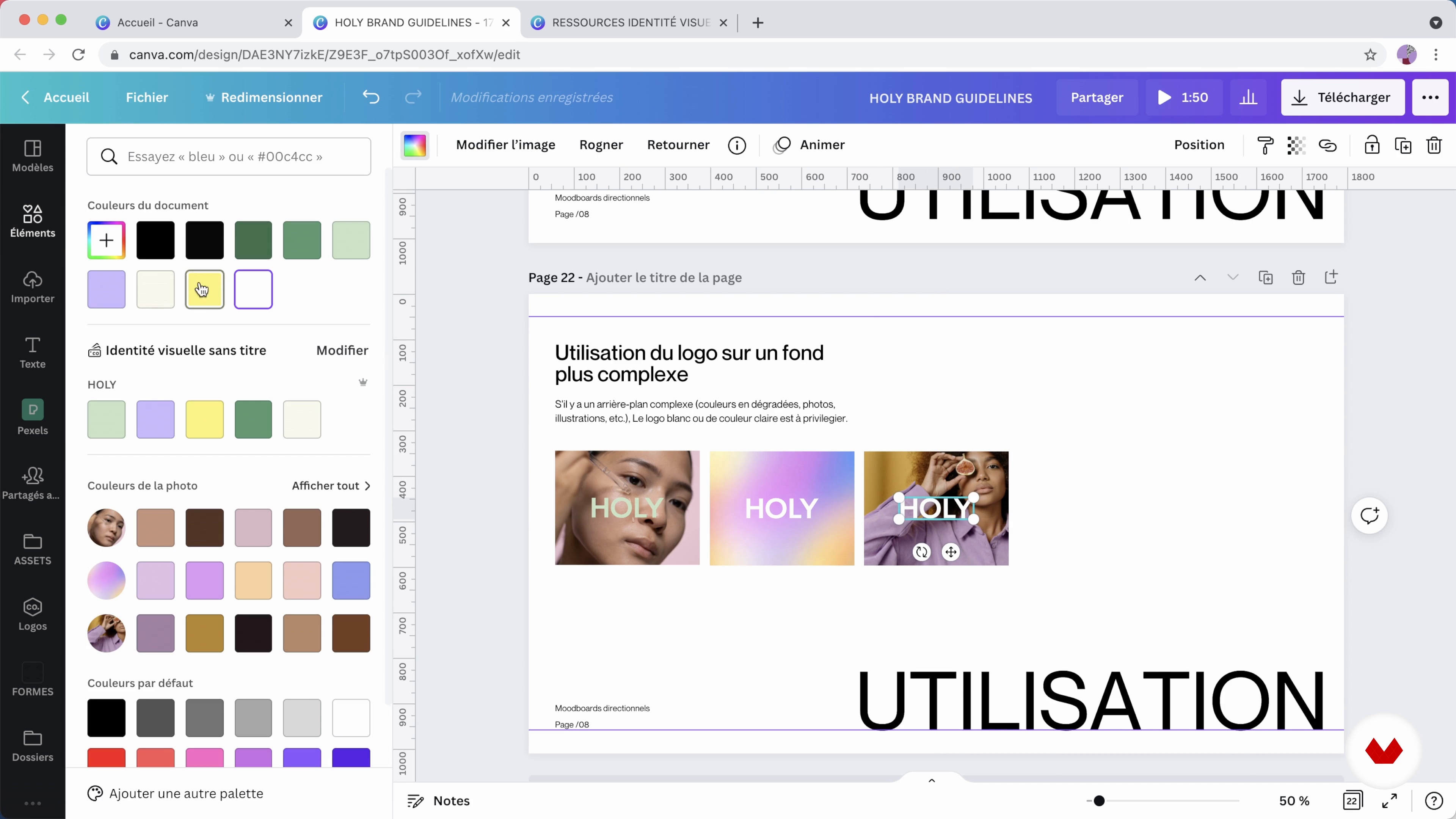Image resolution: width=1456 pixels, height=819 pixels.
Task: Click Modifier next to Identité visuelle
Action: tap(342, 350)
